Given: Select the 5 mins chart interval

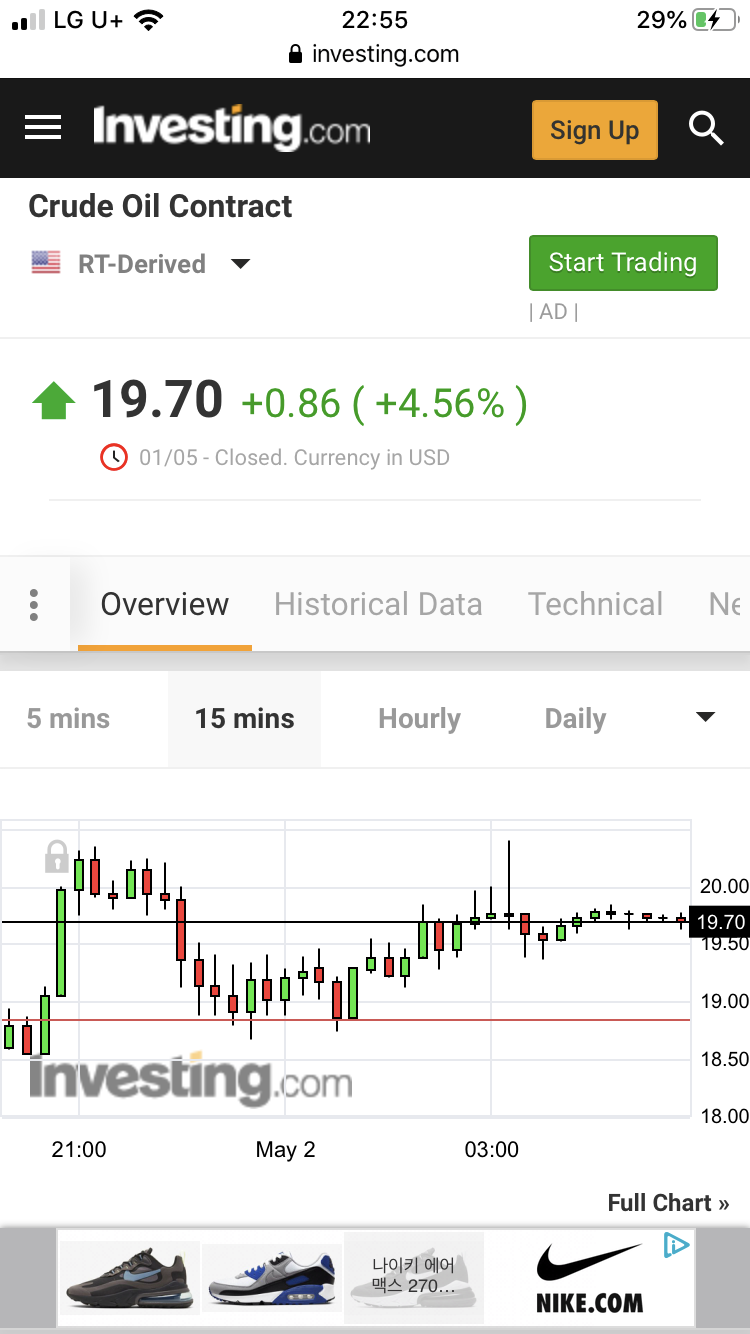Looking at the screenshot, I should pos(68,719).
